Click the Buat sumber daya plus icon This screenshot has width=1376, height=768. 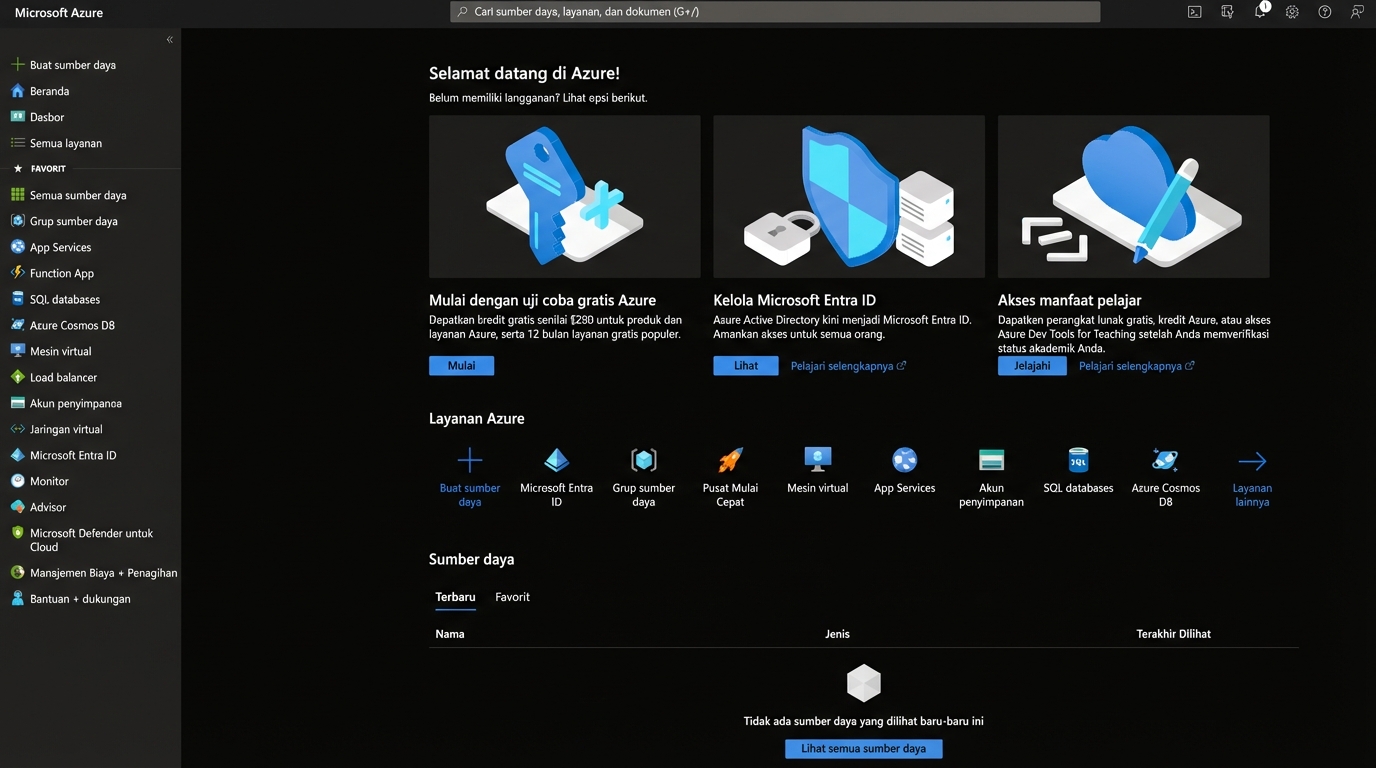tap(470, 460)
